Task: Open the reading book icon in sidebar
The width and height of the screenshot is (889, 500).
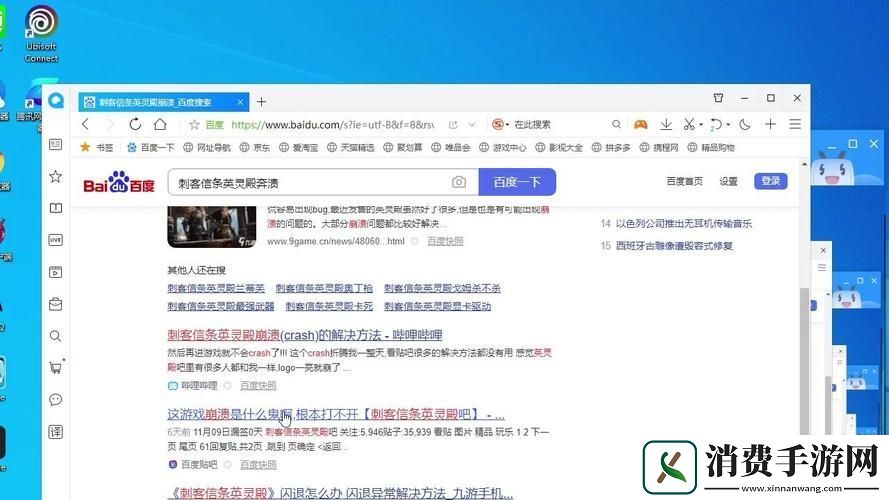Action: pyautogui.click(x=56, y=208)
